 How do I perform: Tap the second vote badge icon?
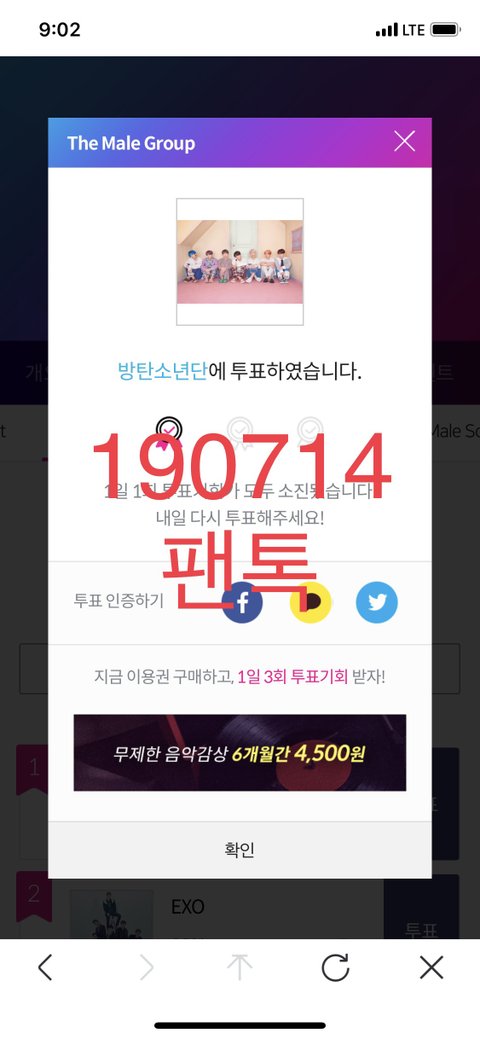pos(239,432)
